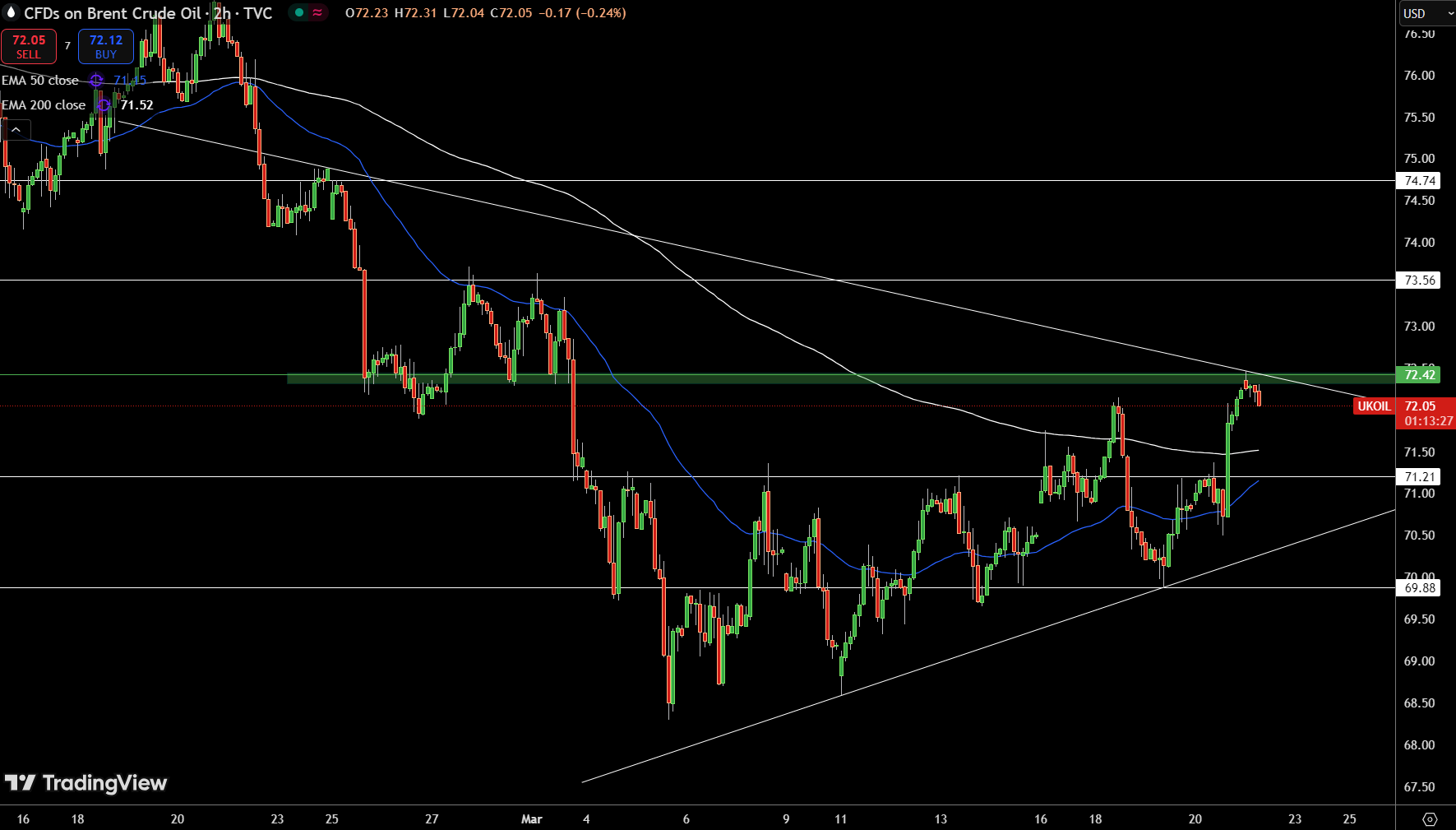Click the pink approximate-data indicator icon
Image resolution: width=1456 pixels, height=830 pixels.
pyautogui.click(x=317, y=12)
